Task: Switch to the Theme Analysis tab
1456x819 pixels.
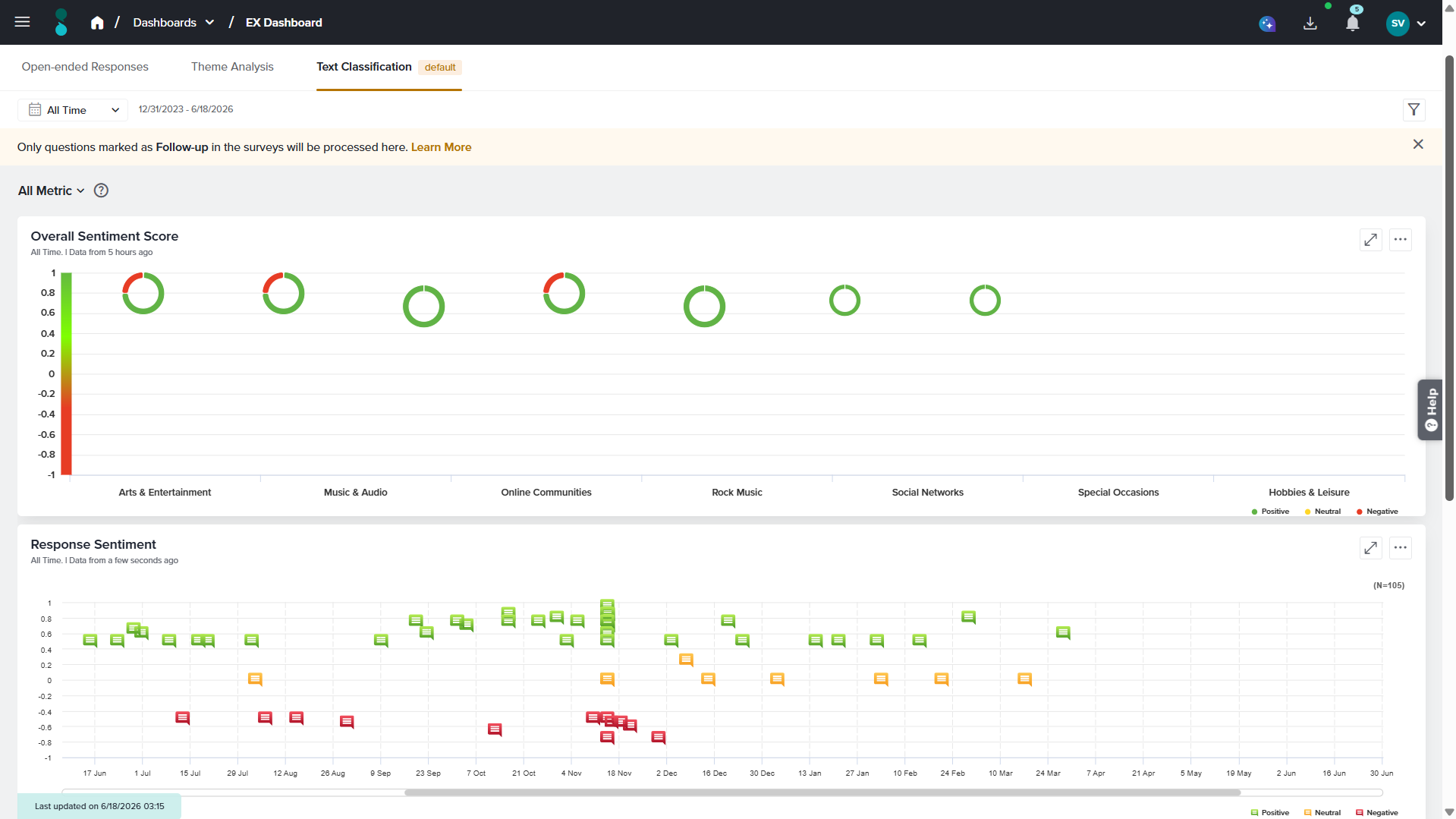Action: click(232, 67)
